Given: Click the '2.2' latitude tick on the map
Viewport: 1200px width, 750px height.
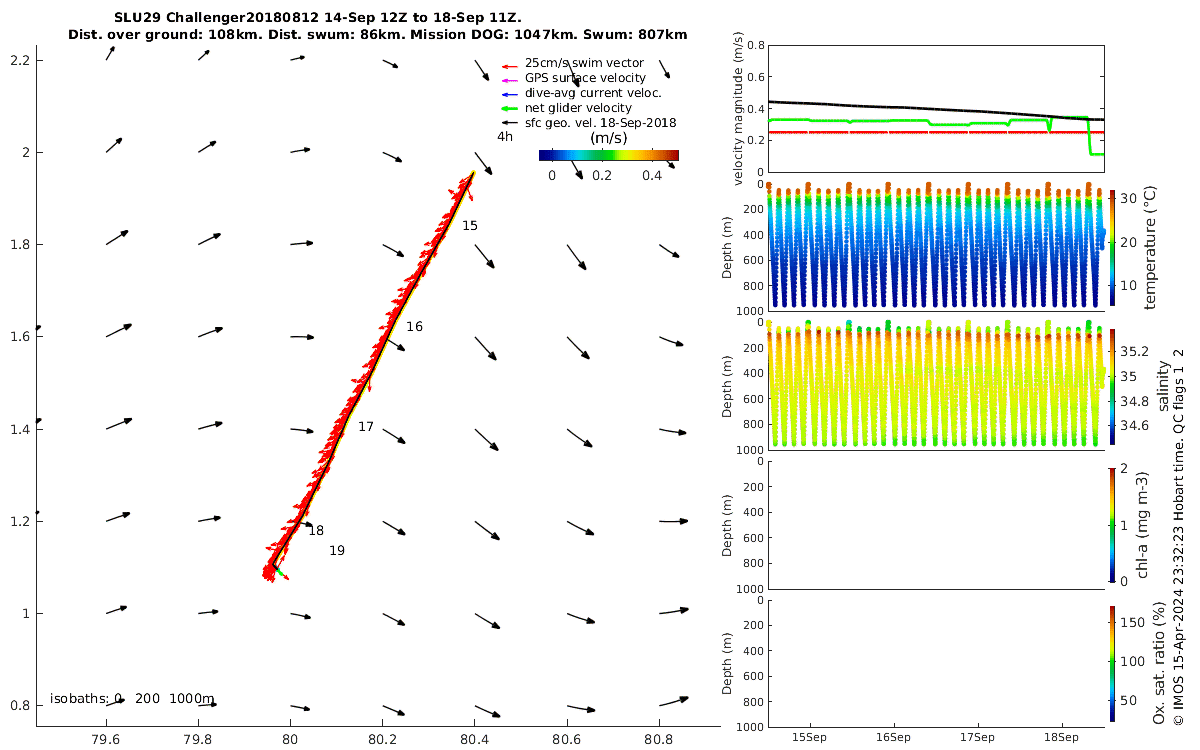Looking at the screenshot, I should click(20, 61).
